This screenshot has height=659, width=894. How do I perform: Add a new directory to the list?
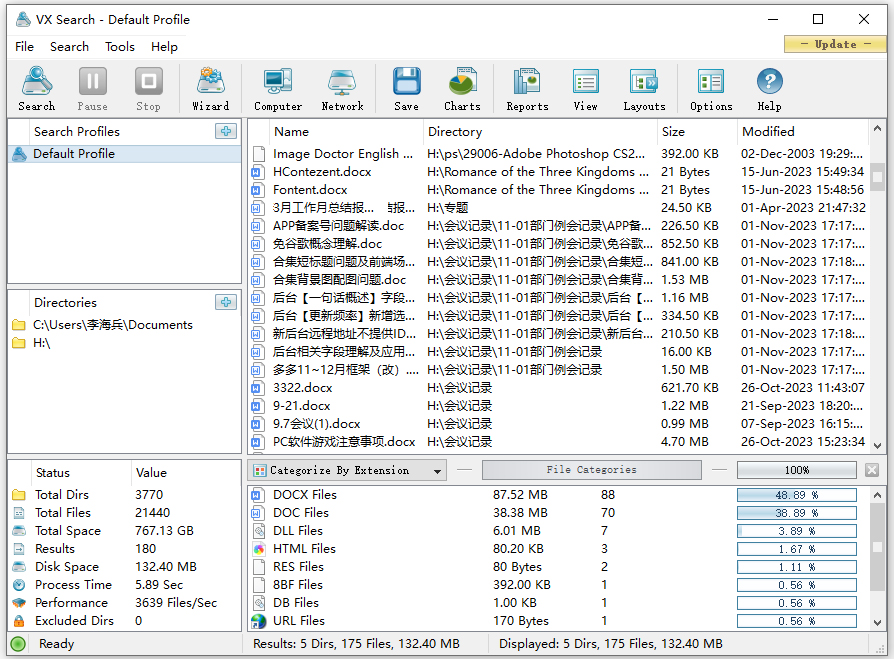tap(226, 302)
